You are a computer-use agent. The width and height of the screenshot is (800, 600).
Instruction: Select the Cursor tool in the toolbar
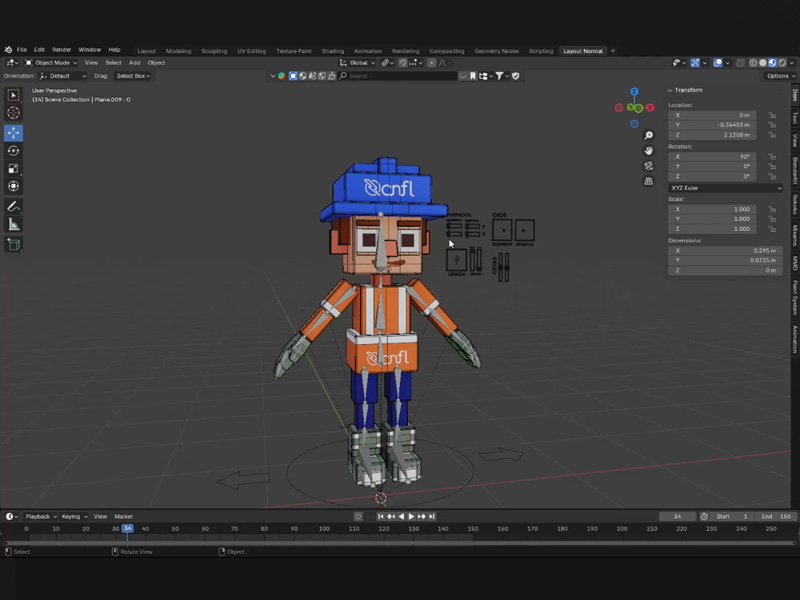point(14,113)
